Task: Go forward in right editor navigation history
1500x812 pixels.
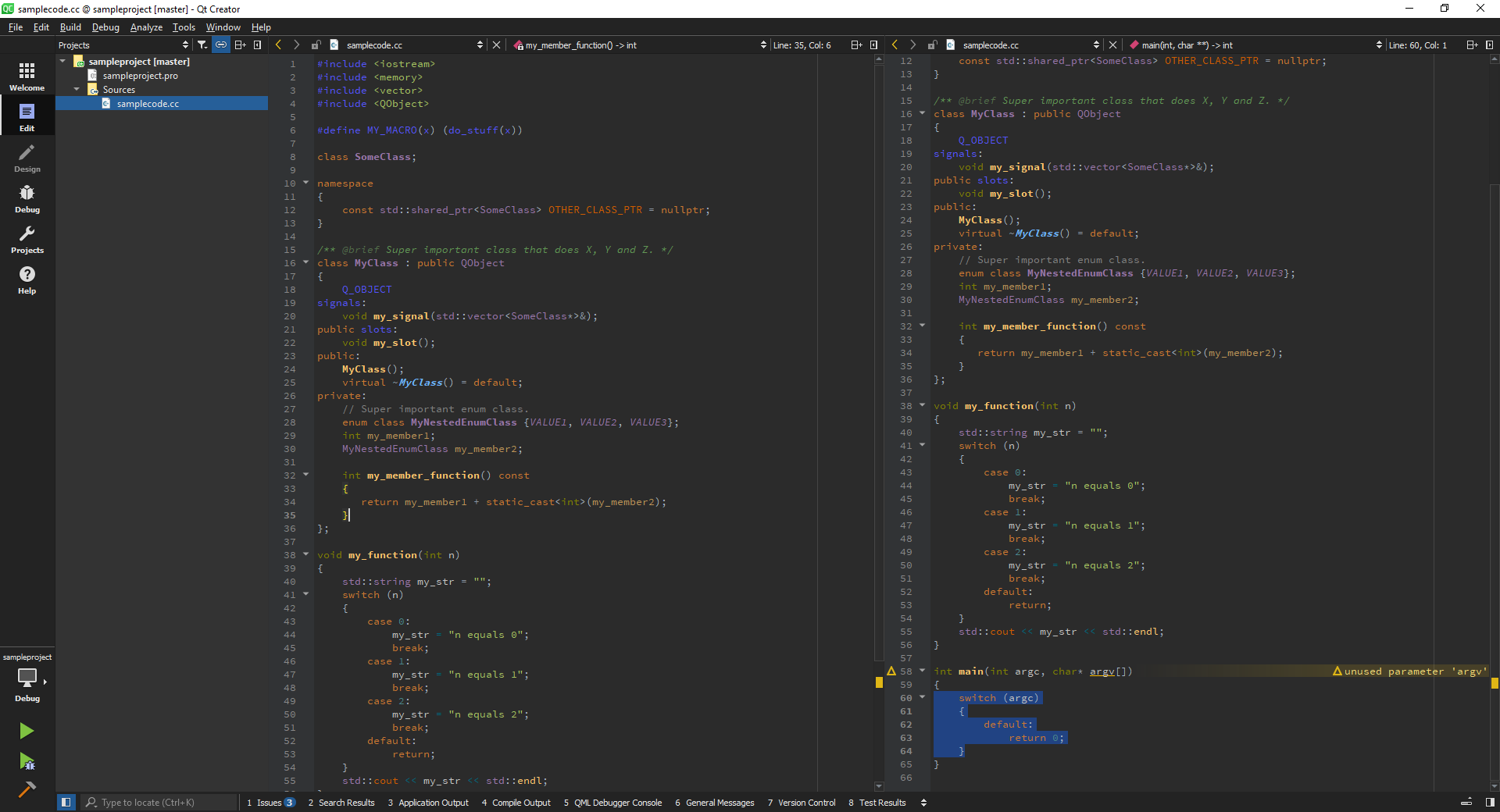Action: pos(912,45)
